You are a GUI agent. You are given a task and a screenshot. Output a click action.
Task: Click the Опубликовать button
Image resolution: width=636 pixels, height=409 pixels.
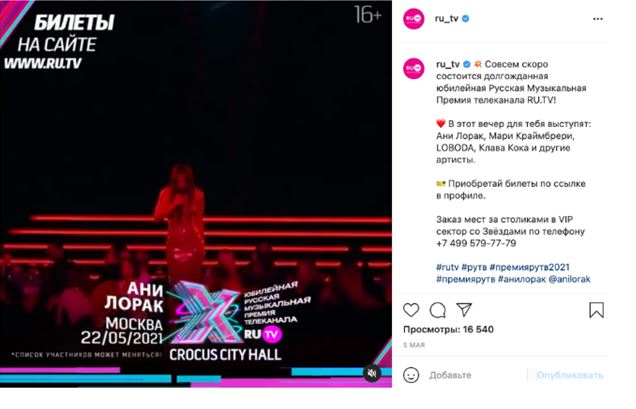569,375
